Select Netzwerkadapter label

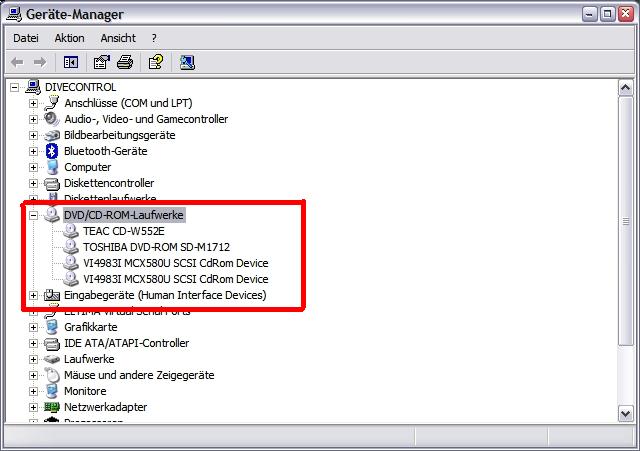point(105,407)
